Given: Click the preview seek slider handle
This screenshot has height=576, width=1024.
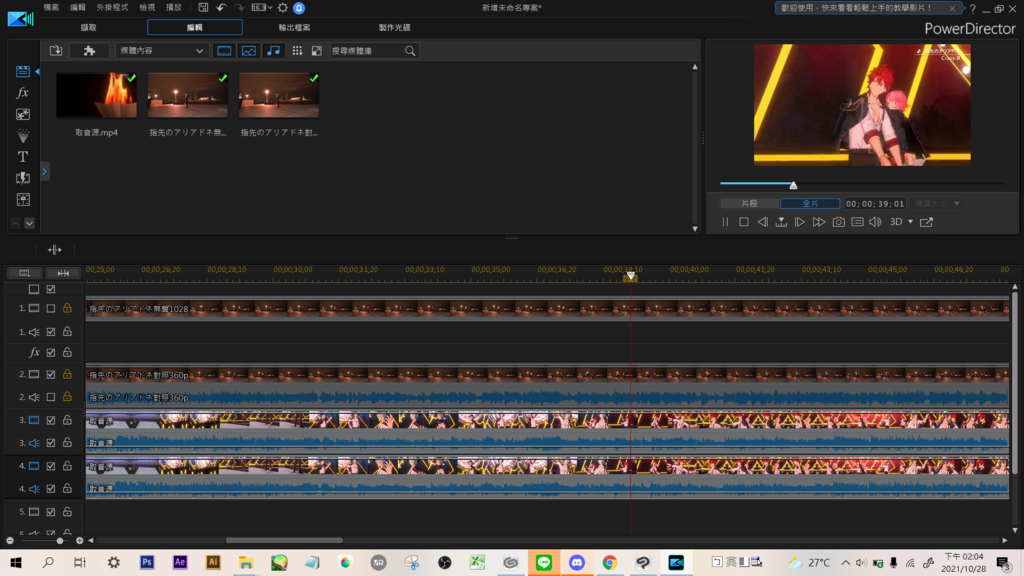Looking at the screenshot, I should (x=793, y=185).
